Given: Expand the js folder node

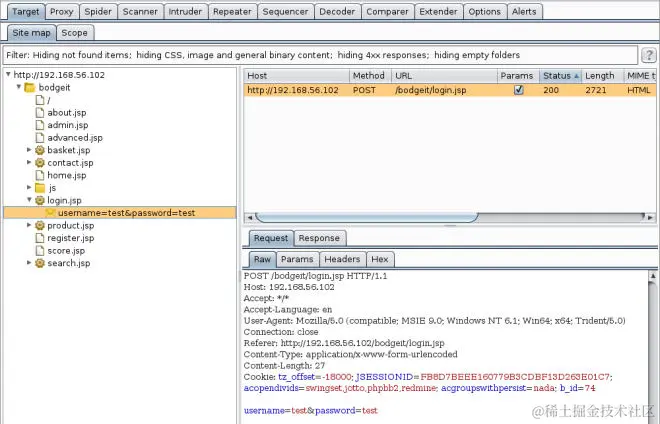Looking at the screenshot, I should pos(29,187).
